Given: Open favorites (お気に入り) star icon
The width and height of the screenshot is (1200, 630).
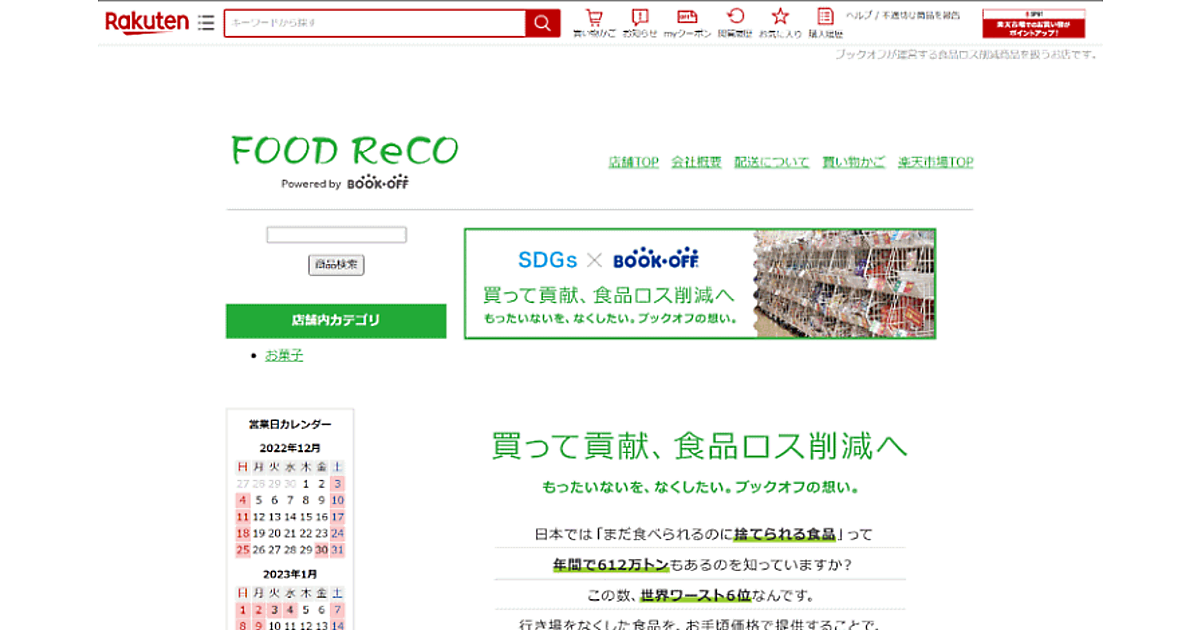Looking at the screenshot, I should 780,18.
